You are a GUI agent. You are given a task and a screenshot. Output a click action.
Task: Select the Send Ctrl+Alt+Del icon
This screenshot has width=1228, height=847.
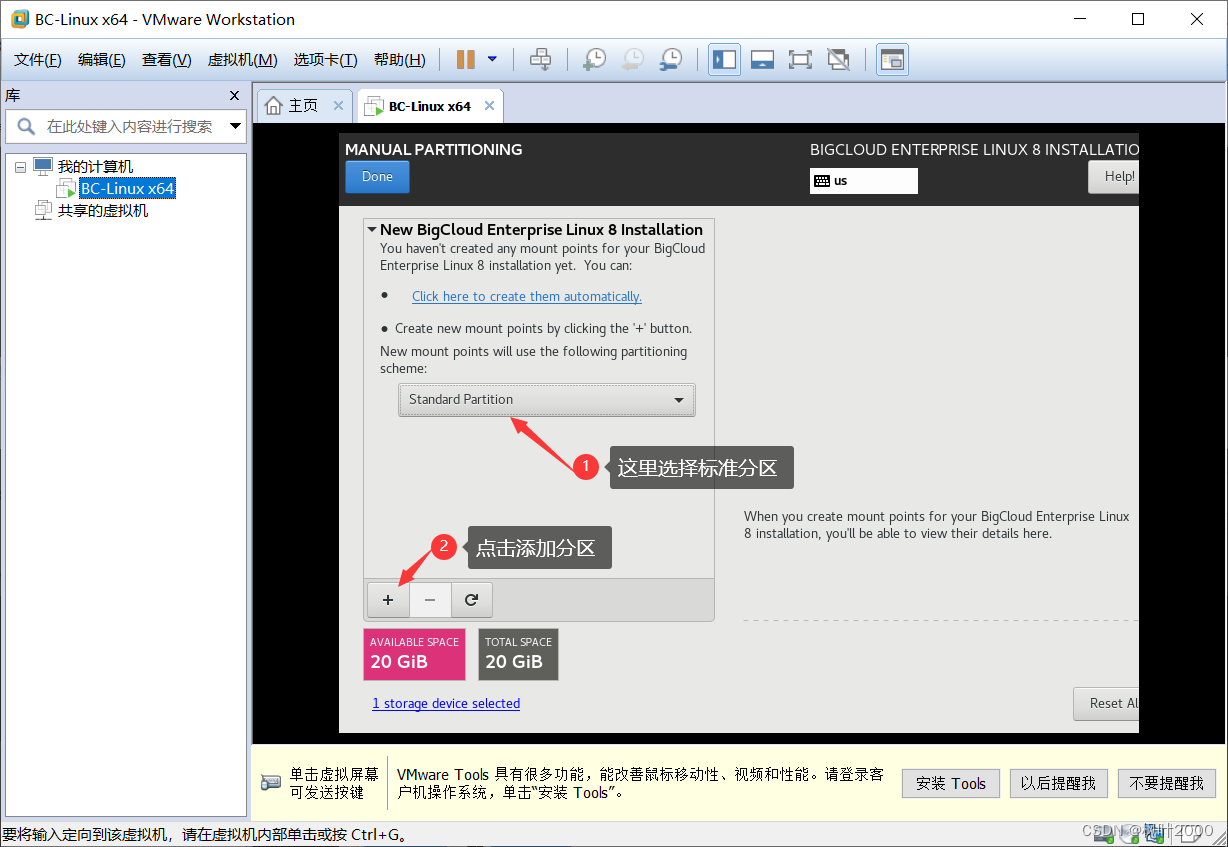pyautogui.click(x=540, y=59)
